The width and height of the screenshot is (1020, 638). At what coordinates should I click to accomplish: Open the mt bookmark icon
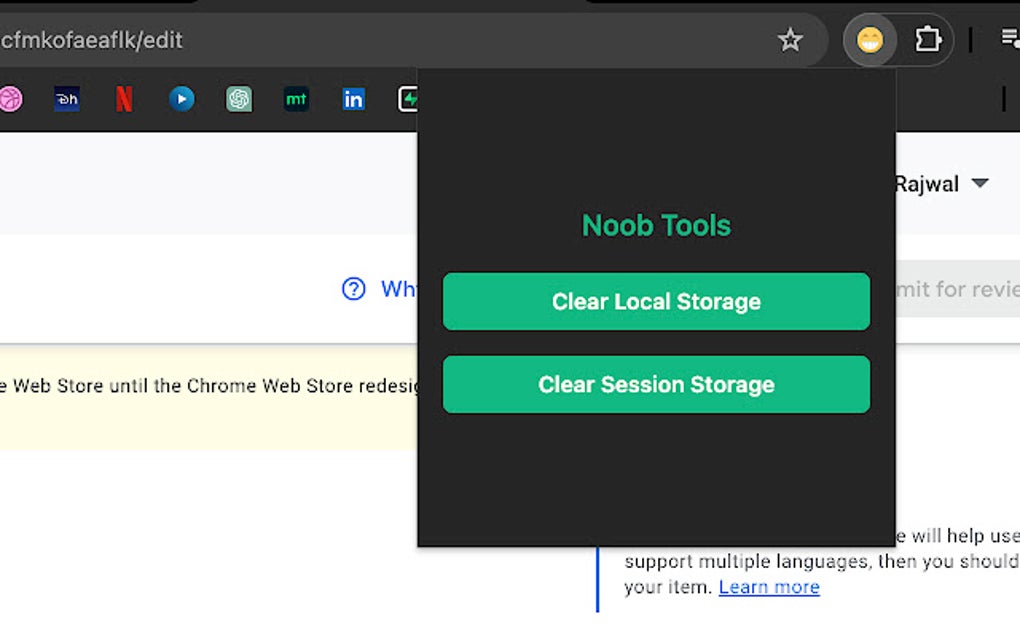296,98
